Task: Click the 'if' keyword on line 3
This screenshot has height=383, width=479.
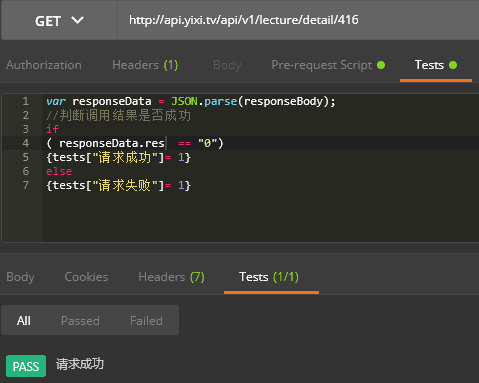Action: coord(52,129)
